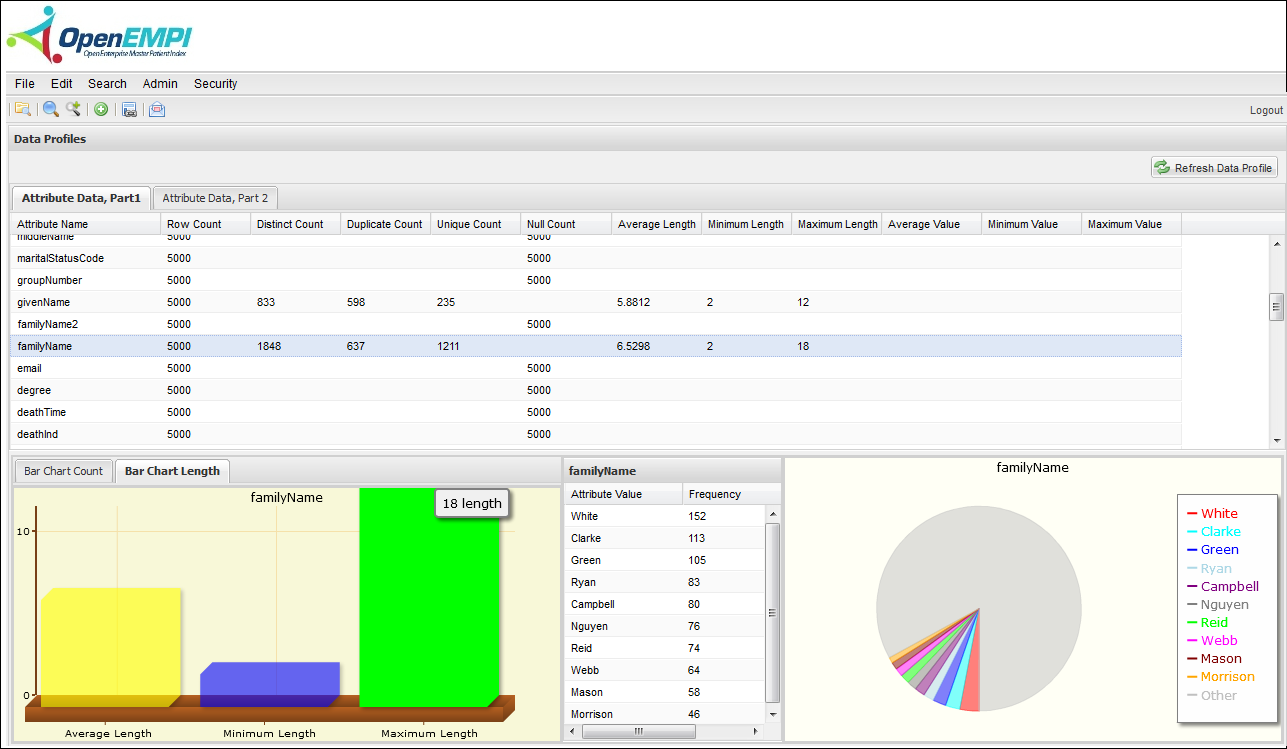The image size is (1287, 749).
Task: Open the File menu
Action: tap(25, 84)
